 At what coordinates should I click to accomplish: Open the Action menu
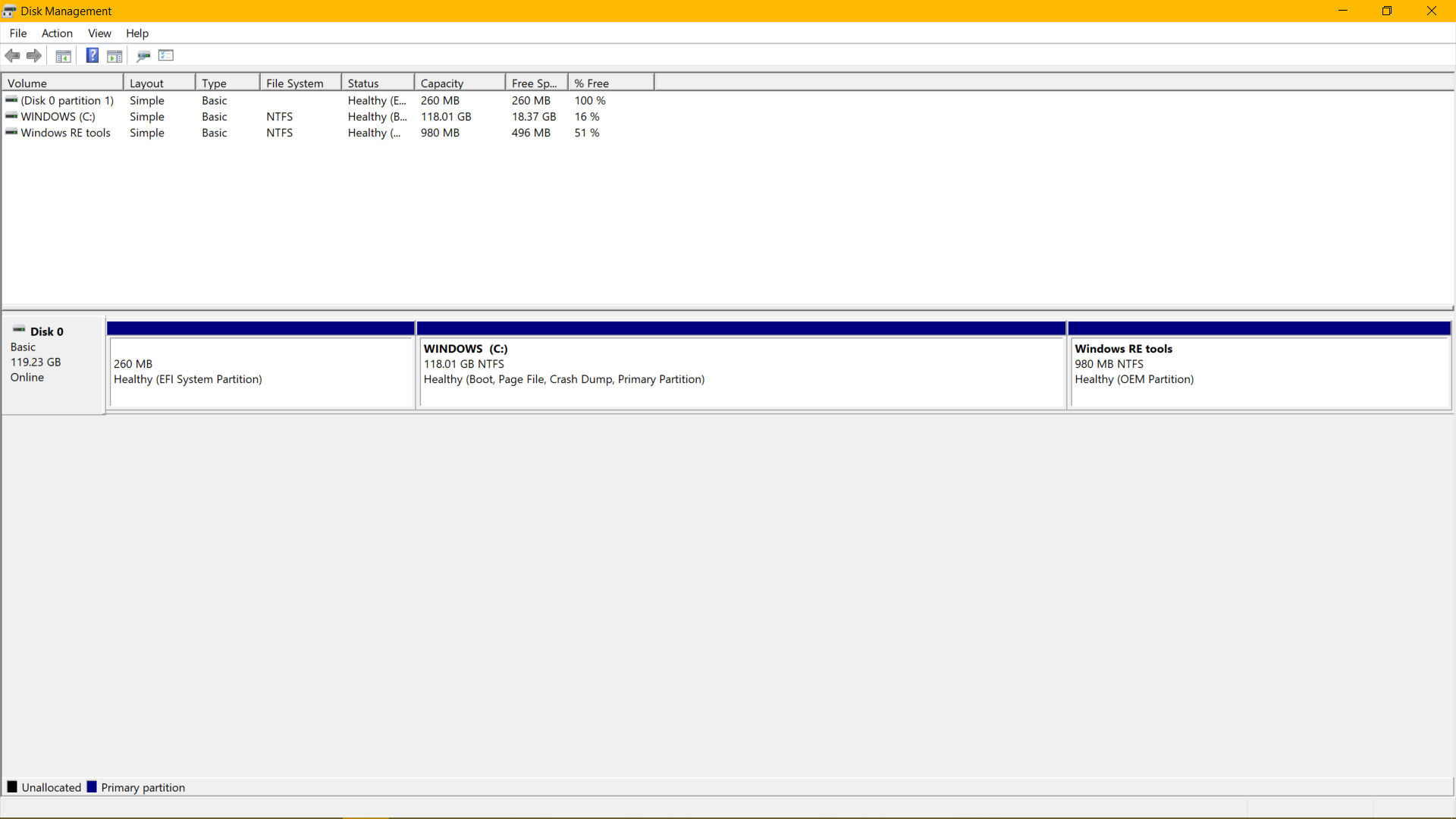point(57,33)
